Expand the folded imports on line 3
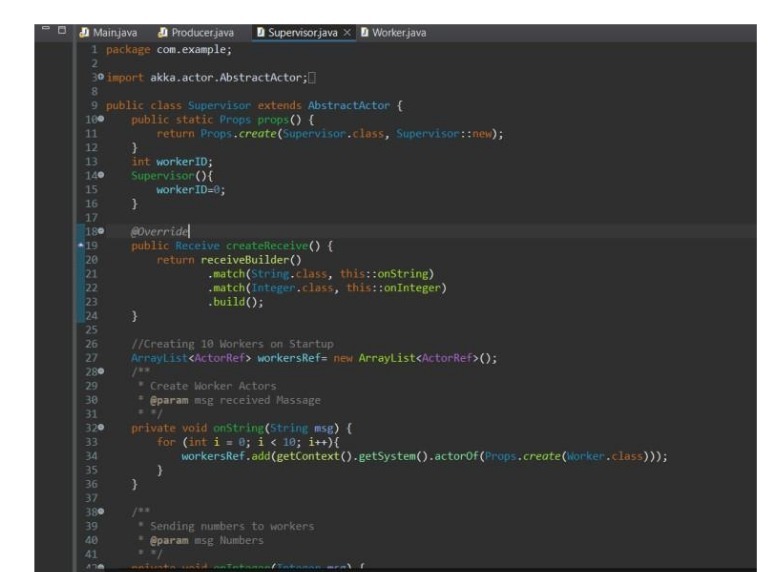 [x=101, y=77]
